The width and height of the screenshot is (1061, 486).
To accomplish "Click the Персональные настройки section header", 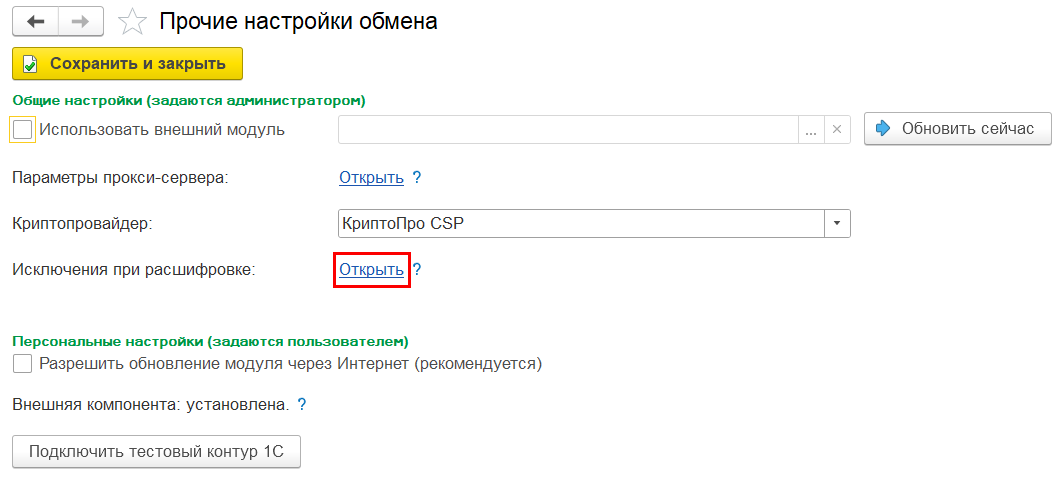I will [x=210, y=341].
